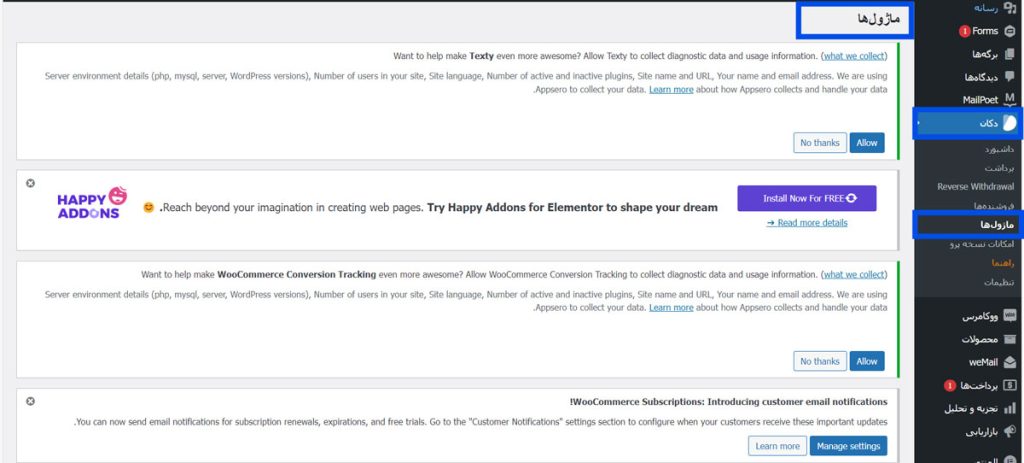
Task: Expand "what we collect" in Texty notice
Action: tap(853, 56)
